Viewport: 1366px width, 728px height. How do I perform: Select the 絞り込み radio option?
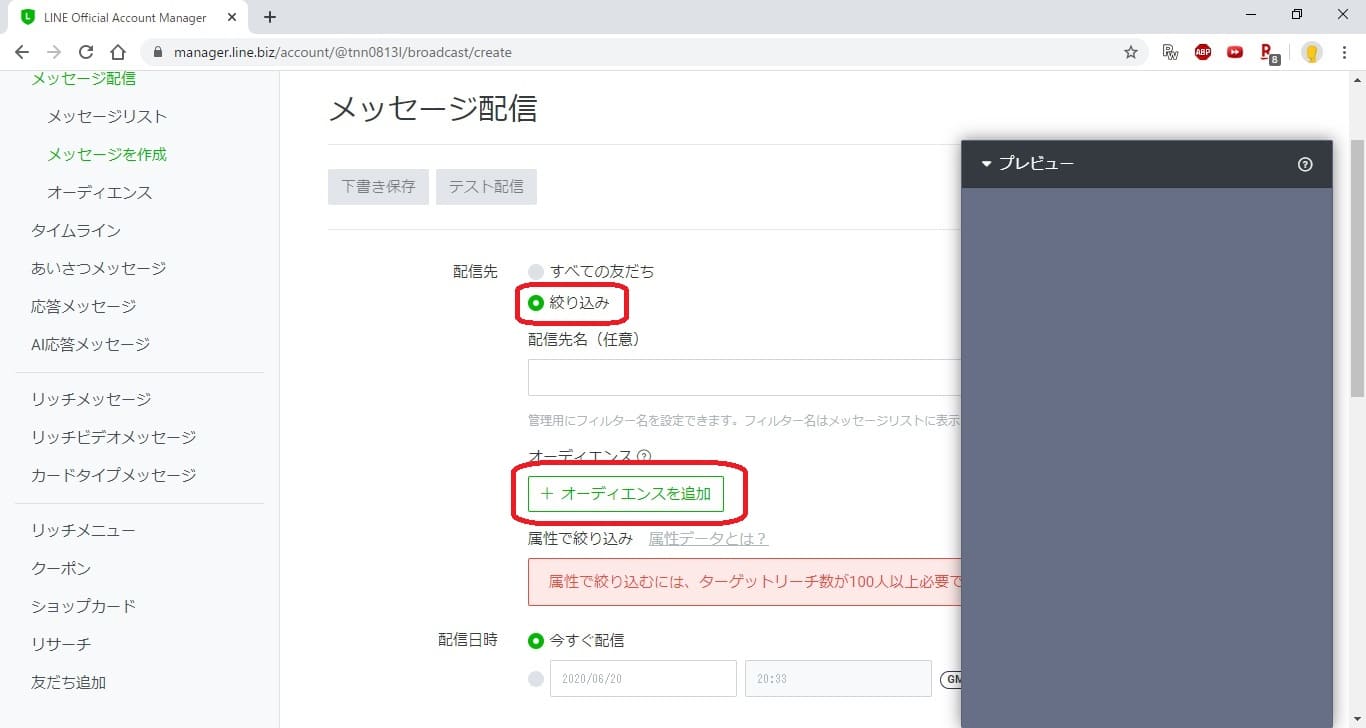pyautogui.click(x=536, y=303)
